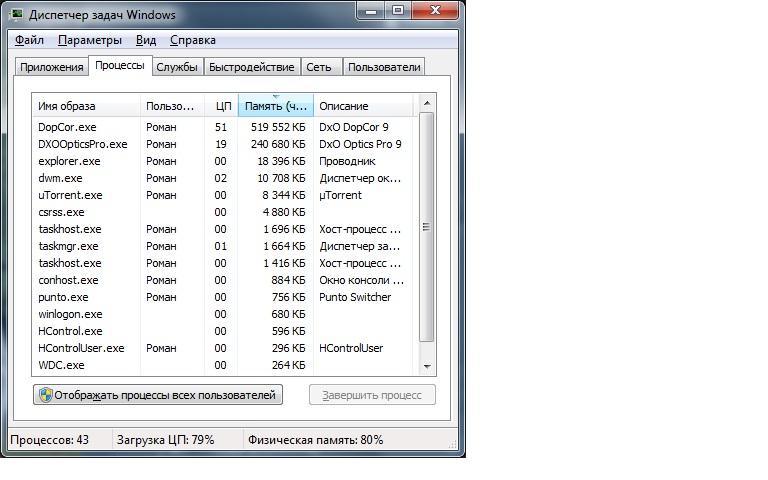Viewport: 768px width, 480px height.
Task: Click the Task Manager title bar icon
Action: click(x=17, y=14)
